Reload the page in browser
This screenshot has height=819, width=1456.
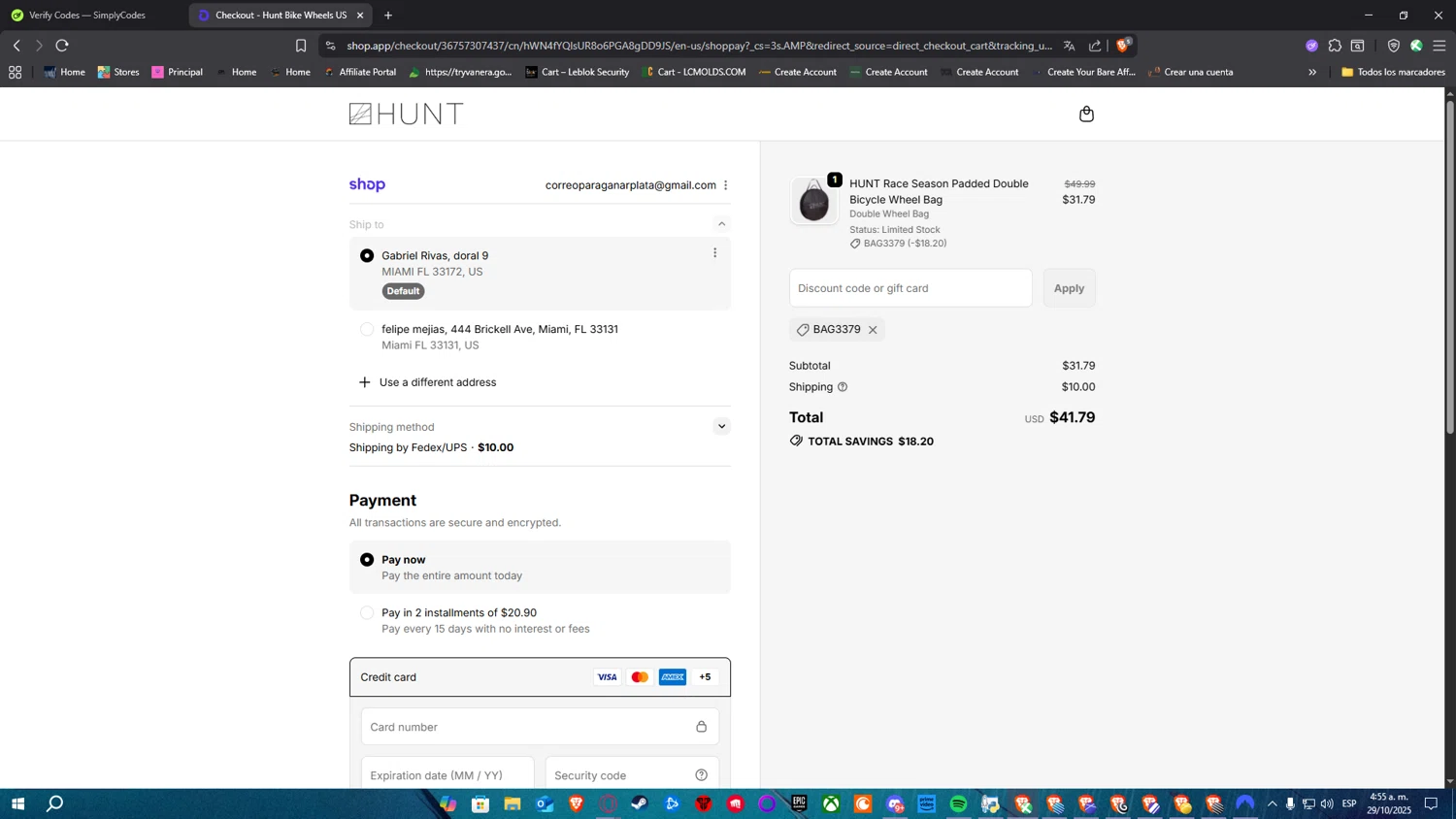coord(62,46)
